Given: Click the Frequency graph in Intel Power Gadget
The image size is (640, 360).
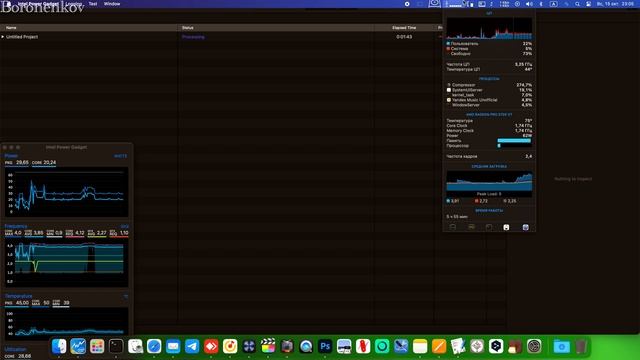Looking at the screenshot, I should 67,262.
